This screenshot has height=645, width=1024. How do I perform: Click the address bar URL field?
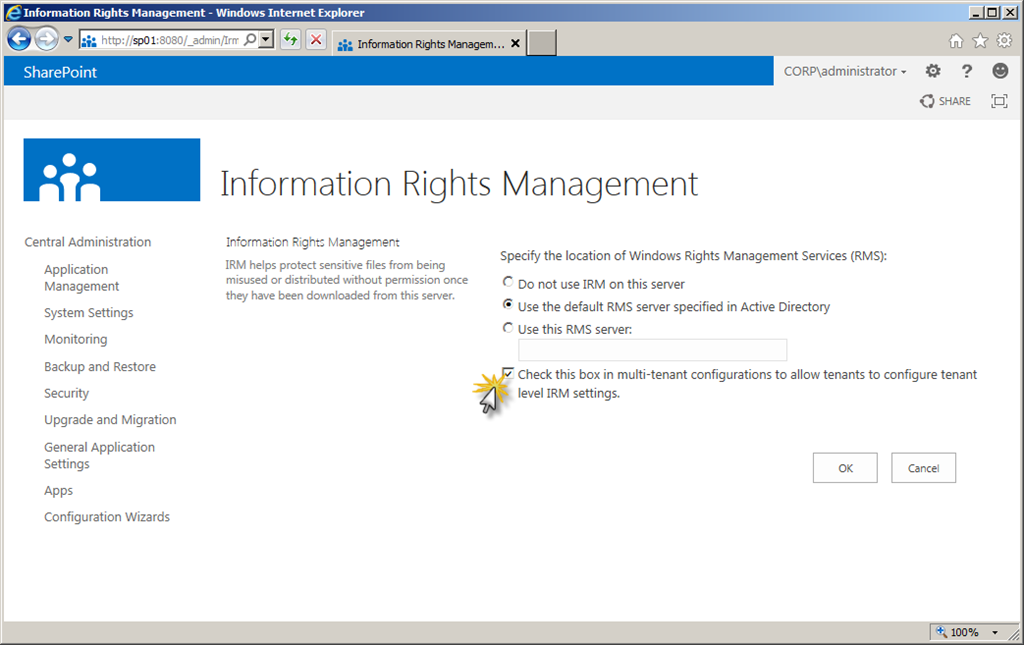[x=170, y=40]
